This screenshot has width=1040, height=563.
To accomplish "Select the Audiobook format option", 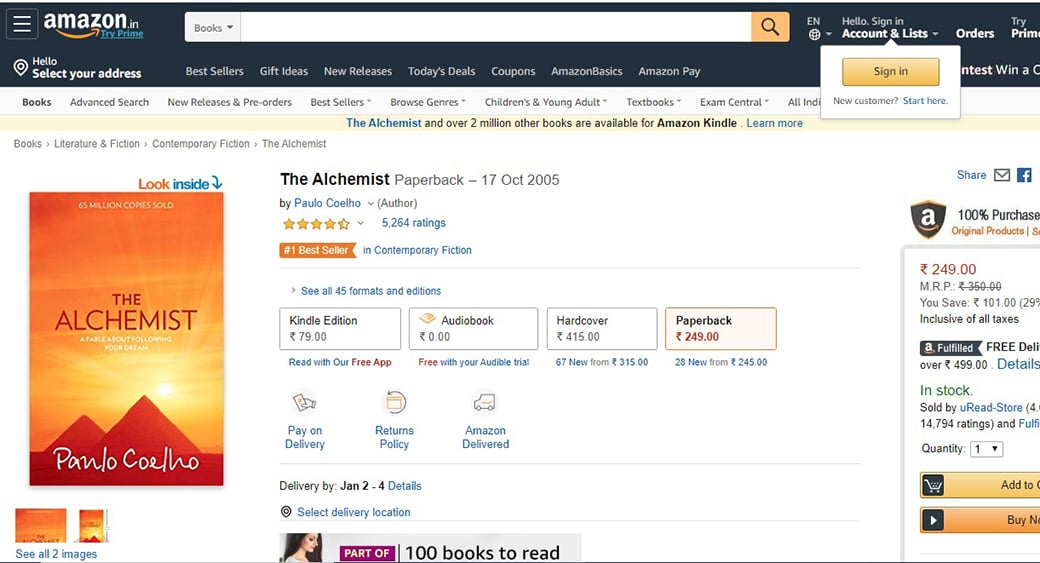I will click(473, 328).
